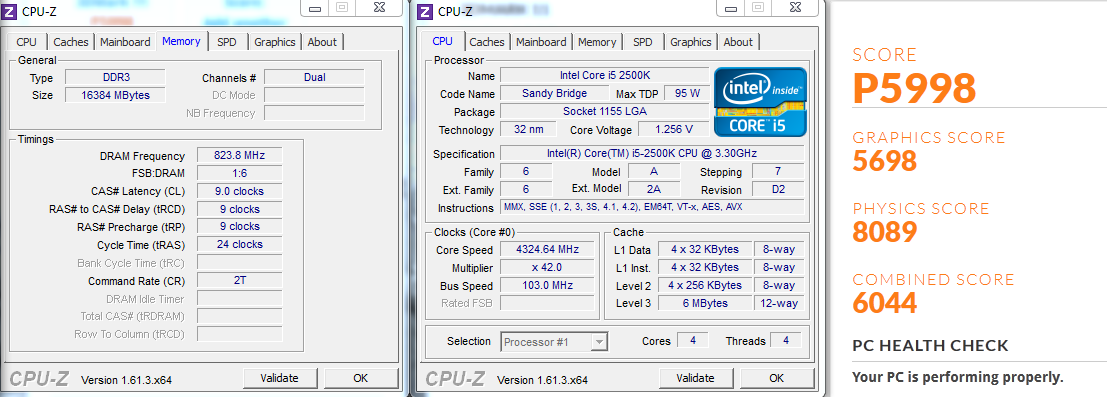
Task: Switch to Graphics tab in CPU window
Action: [x=690, y=42]
